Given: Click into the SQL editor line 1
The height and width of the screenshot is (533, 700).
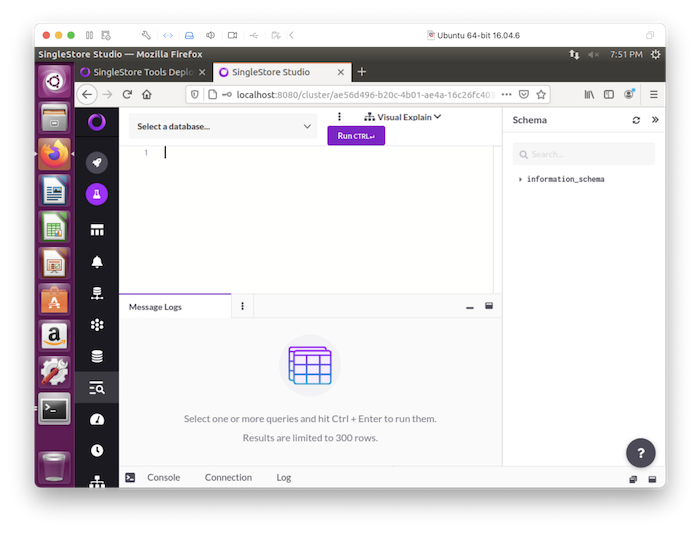Looking at the screenshot, I should [328, 153].
